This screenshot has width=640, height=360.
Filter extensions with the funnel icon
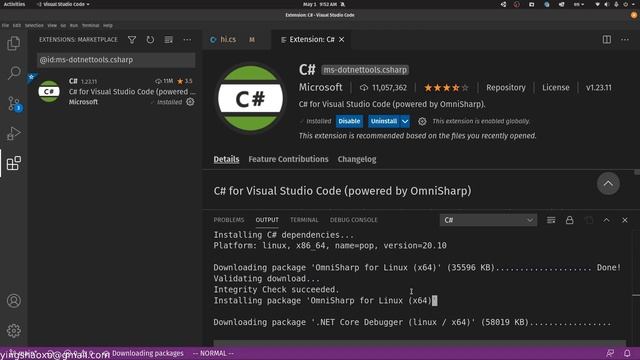(132, 40)
